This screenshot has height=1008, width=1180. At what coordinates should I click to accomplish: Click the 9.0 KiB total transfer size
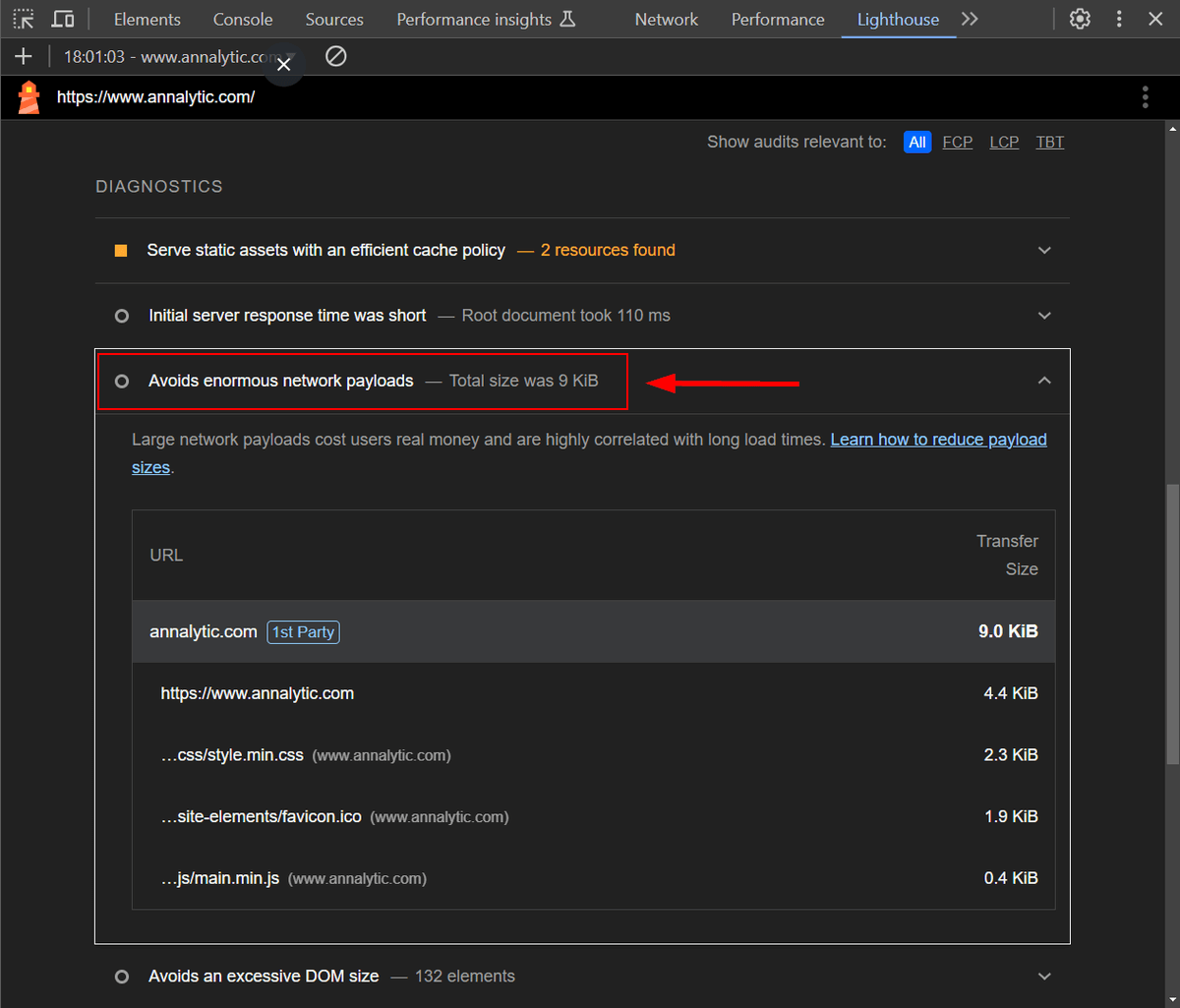pyautogui.click(x=1008, y=631)
